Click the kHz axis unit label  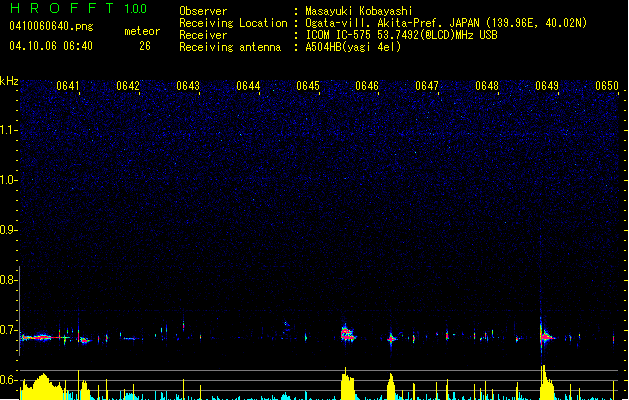point(9,81)
